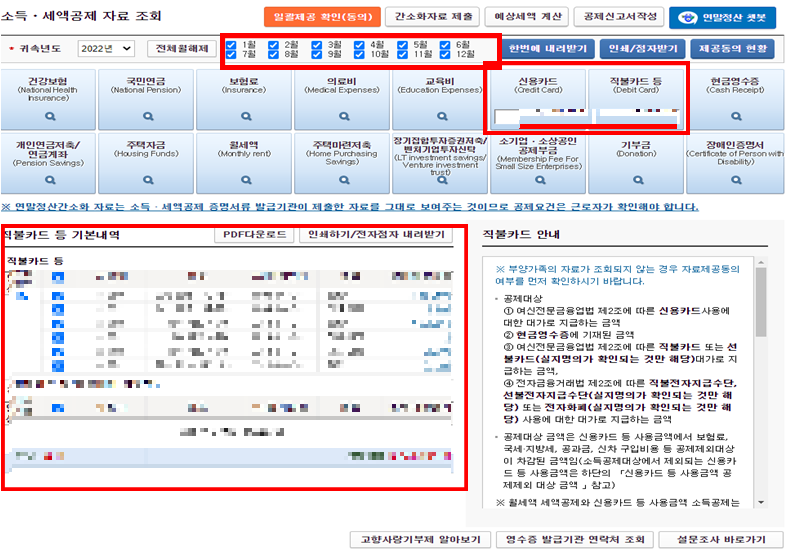This screenshot has height=556, width=787.
Task: Open the 장기집합투자증권저축 magnifier icon
Action: click(x=442, y=180)
